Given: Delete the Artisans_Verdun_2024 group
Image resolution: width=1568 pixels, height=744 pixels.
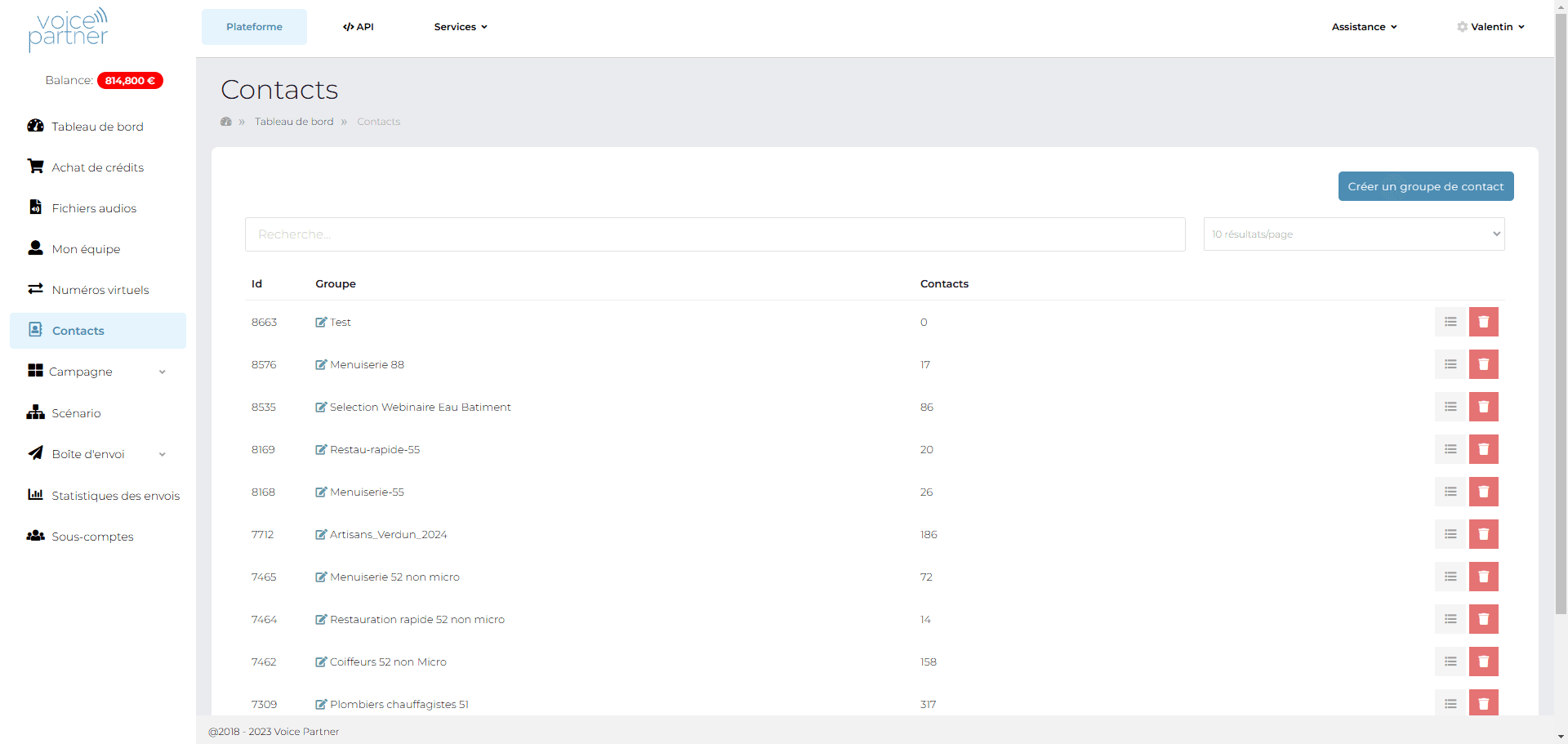Looking at the screenshot, I should (1483, 534).
